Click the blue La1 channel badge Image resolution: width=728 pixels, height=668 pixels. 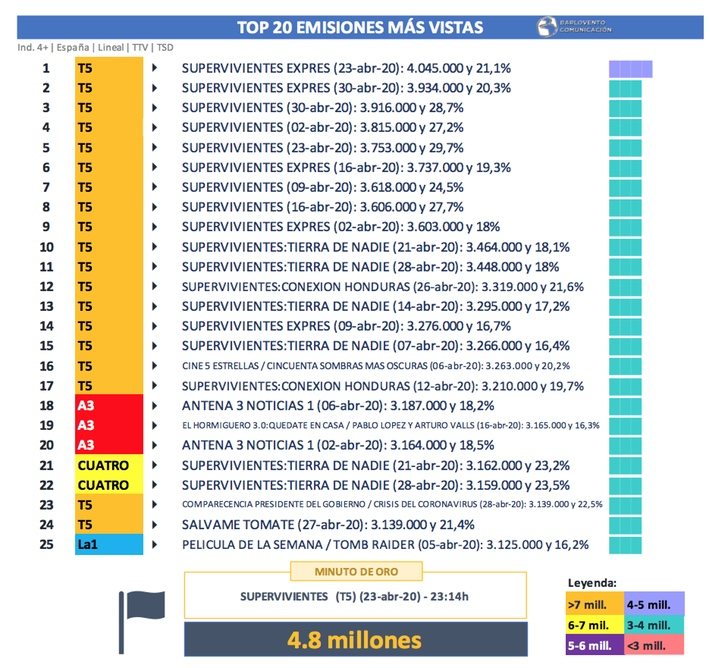pyautogui.click(x=110, y=544)
